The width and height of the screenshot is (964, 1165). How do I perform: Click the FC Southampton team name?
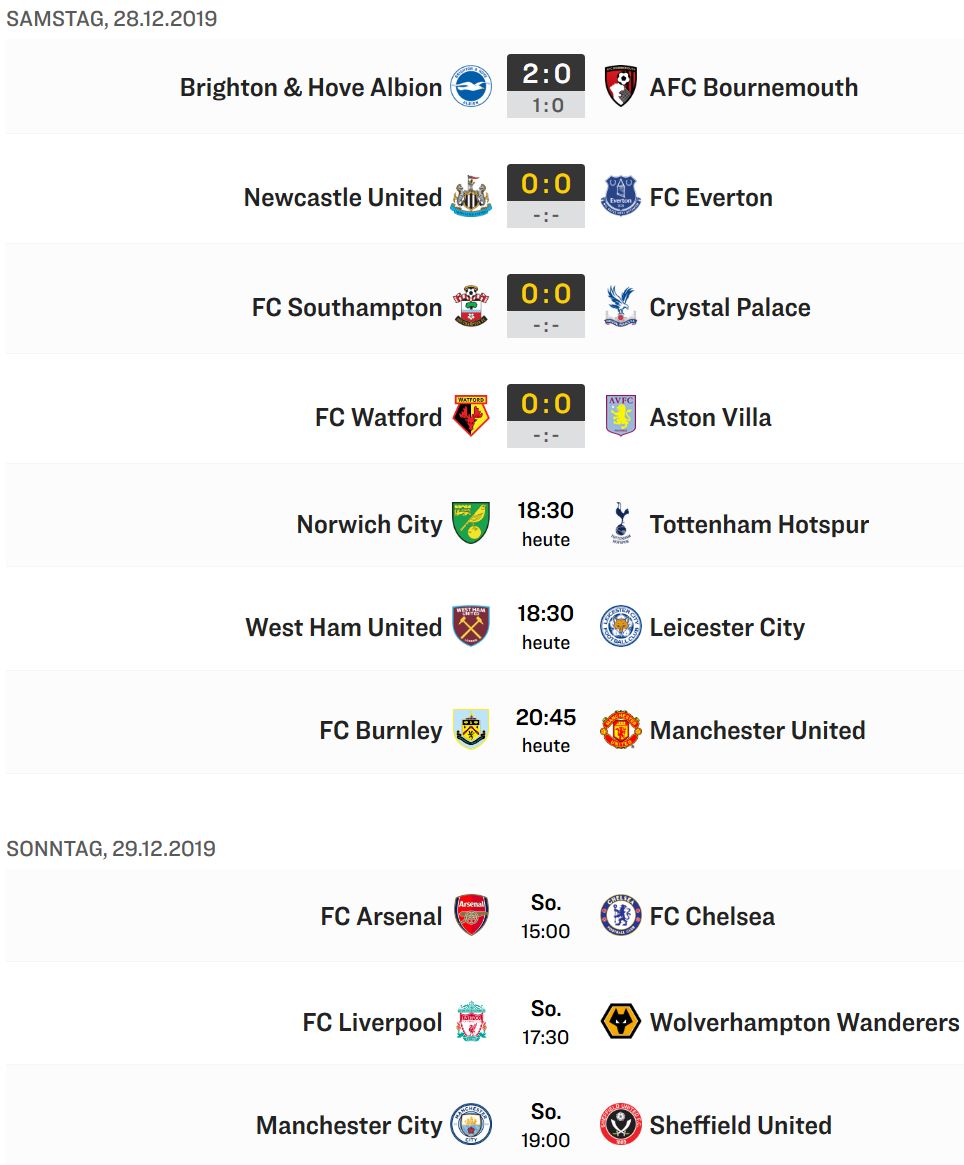346,307
